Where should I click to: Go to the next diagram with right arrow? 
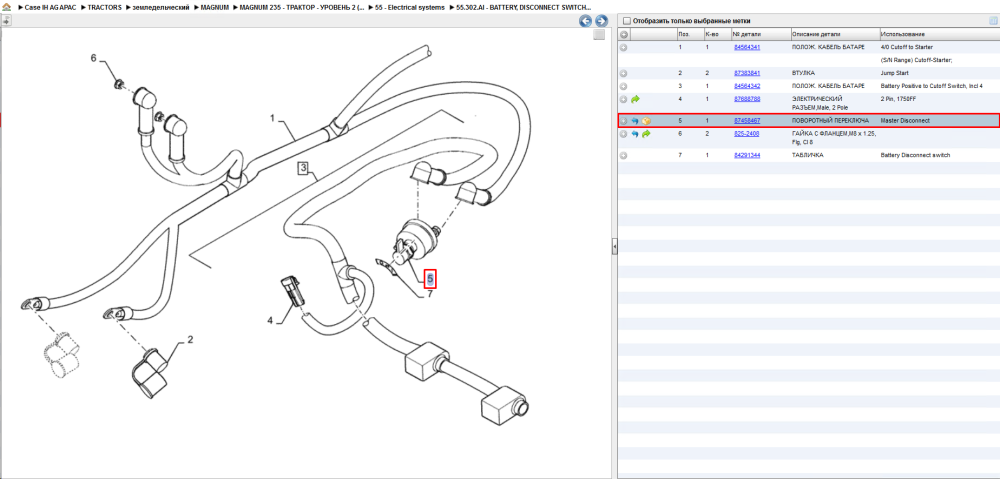pyautogui.click(x=600, y=21)
